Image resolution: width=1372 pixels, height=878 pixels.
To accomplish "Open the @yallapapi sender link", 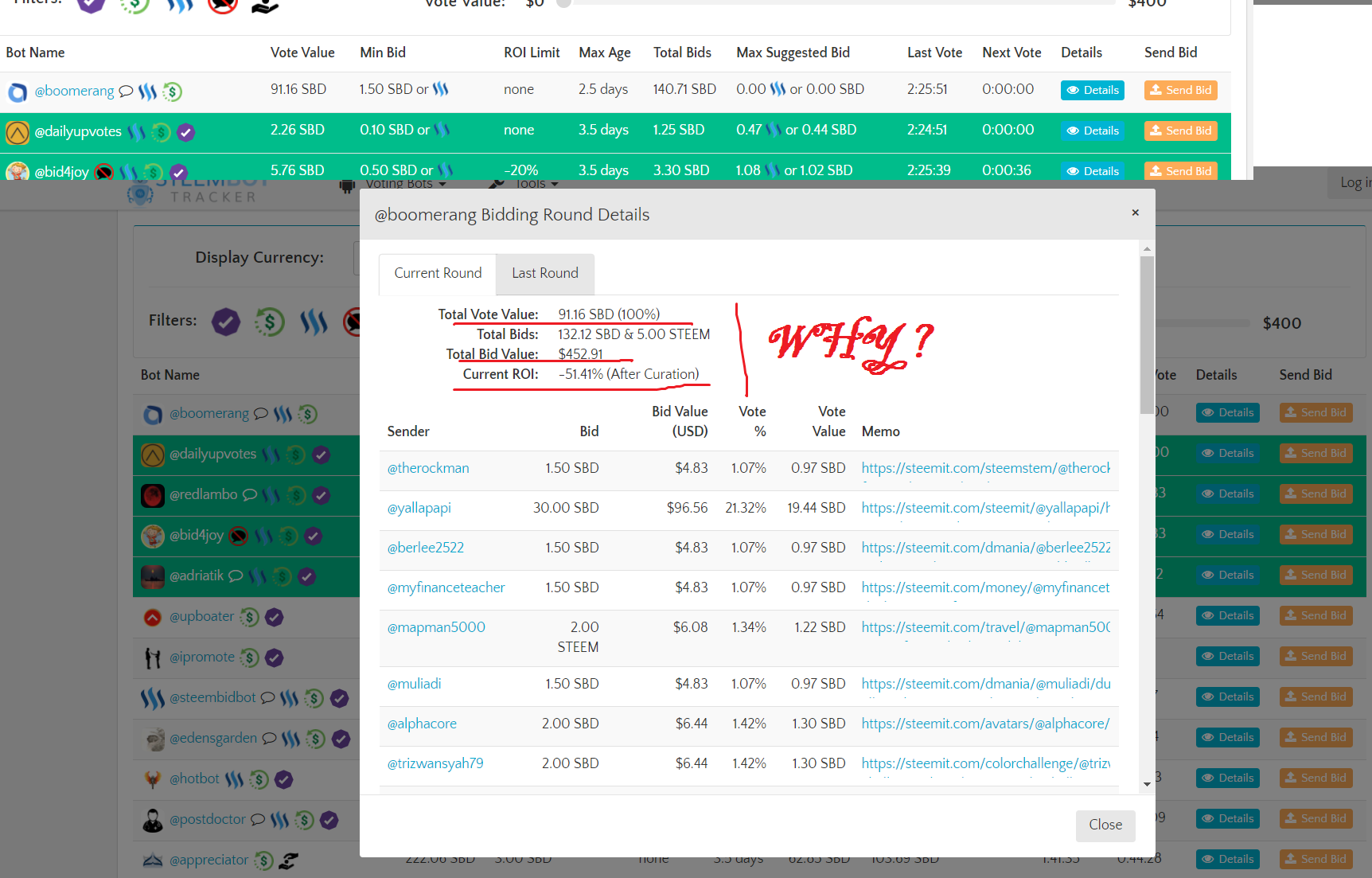I will (x=419, y=508).
